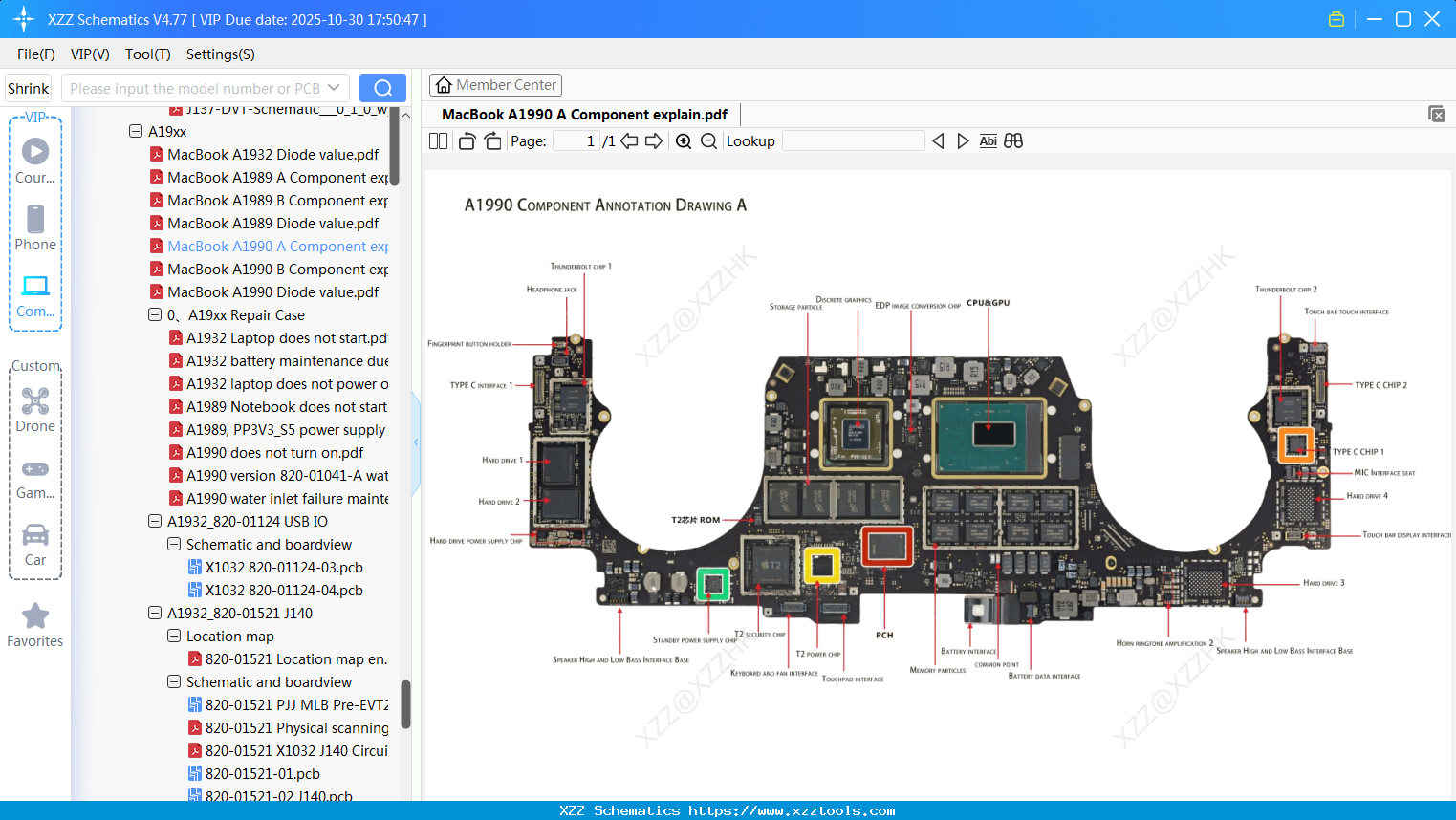The height and width of the screenshot is (820, 1456).
Task: Toggle the Abi match whole word option
Action: (x=988, y=141)
